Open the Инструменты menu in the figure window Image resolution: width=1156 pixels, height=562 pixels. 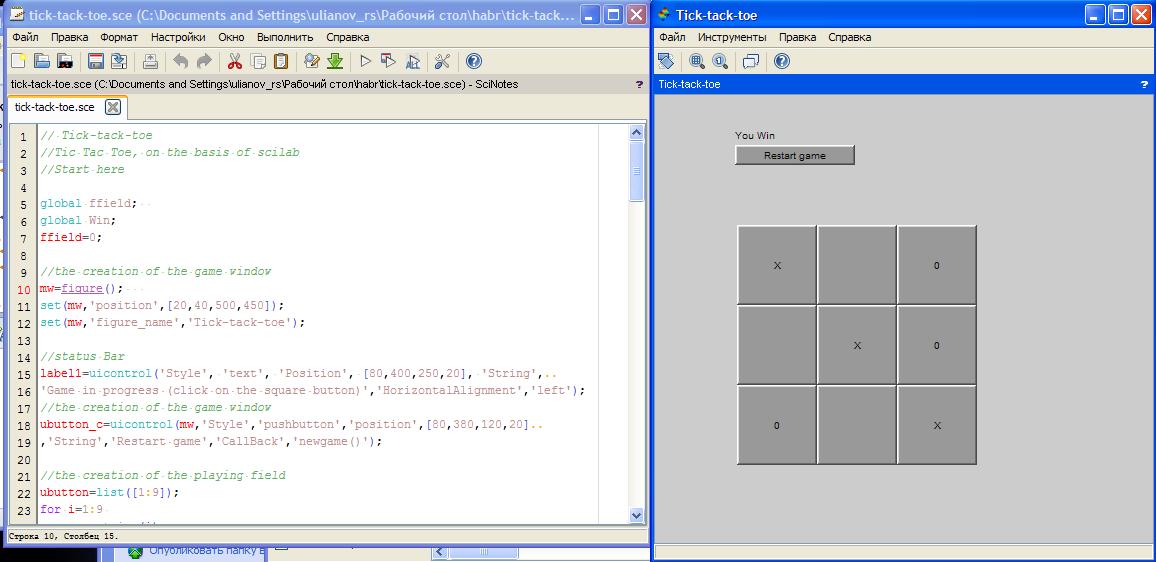tap(732, 37)
